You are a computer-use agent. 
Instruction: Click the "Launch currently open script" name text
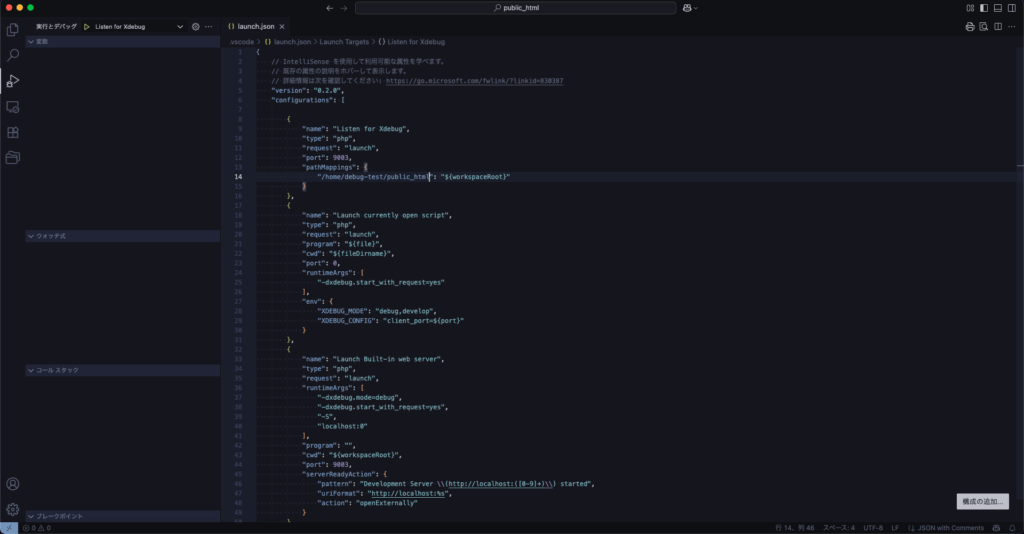392,215
